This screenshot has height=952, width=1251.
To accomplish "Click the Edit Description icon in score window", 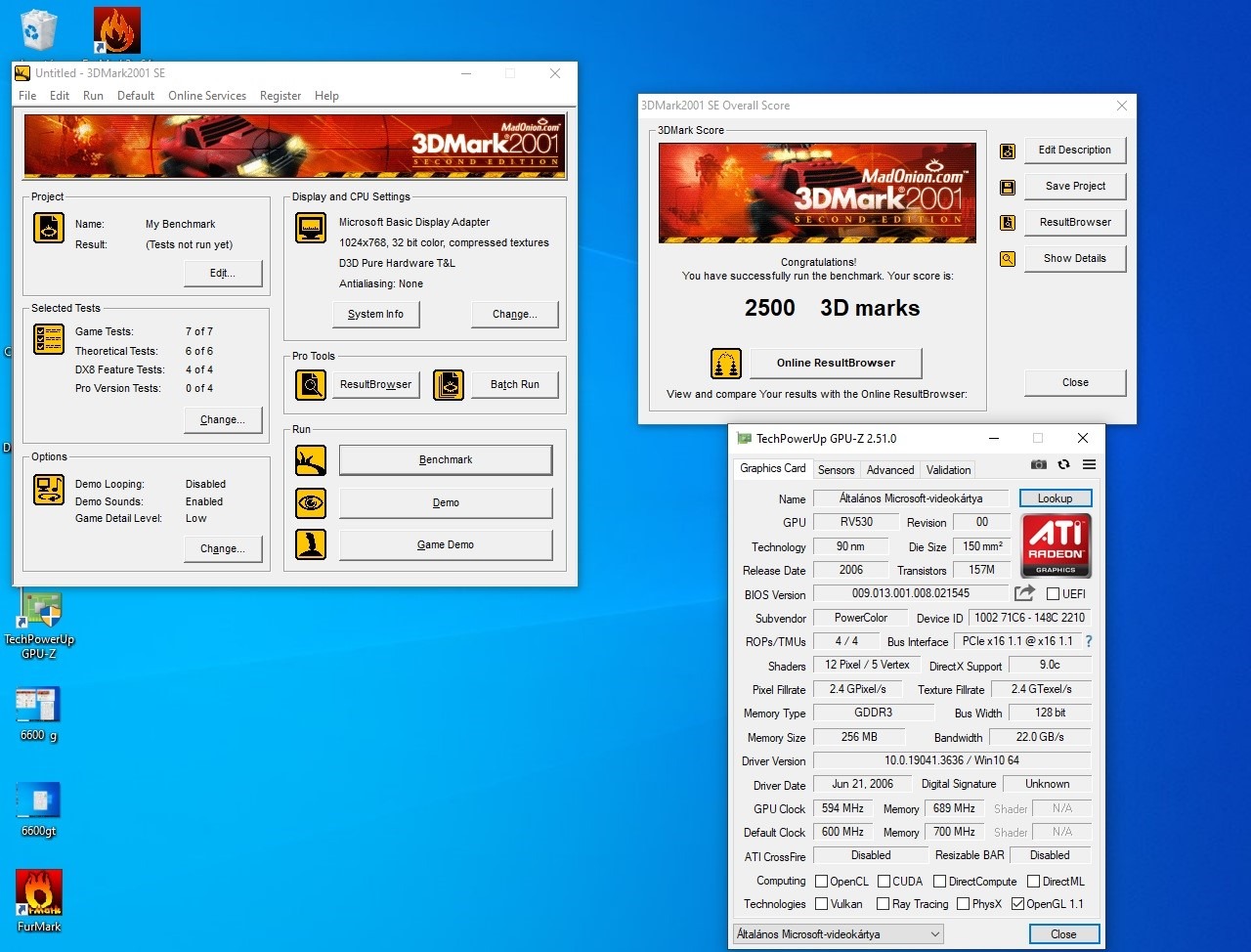I will (x=1008, y=151).
